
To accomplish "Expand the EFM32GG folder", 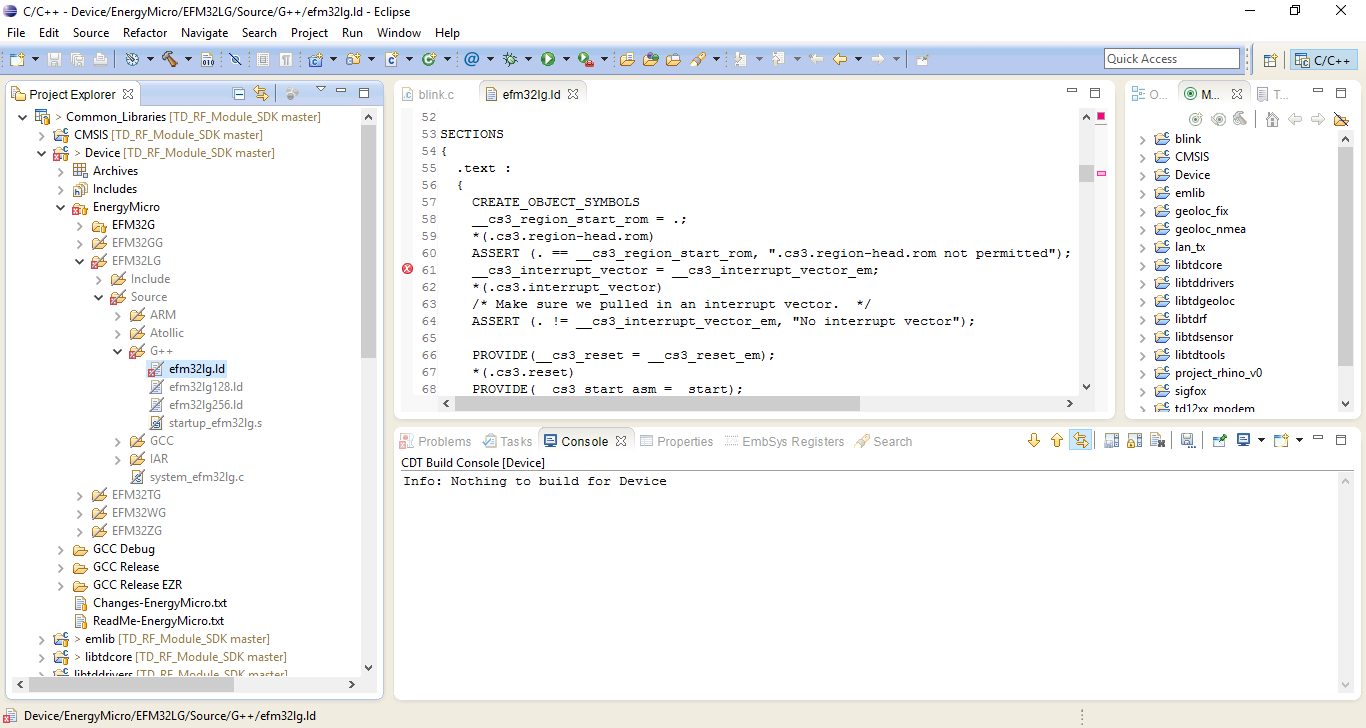I will click(80, 243).
